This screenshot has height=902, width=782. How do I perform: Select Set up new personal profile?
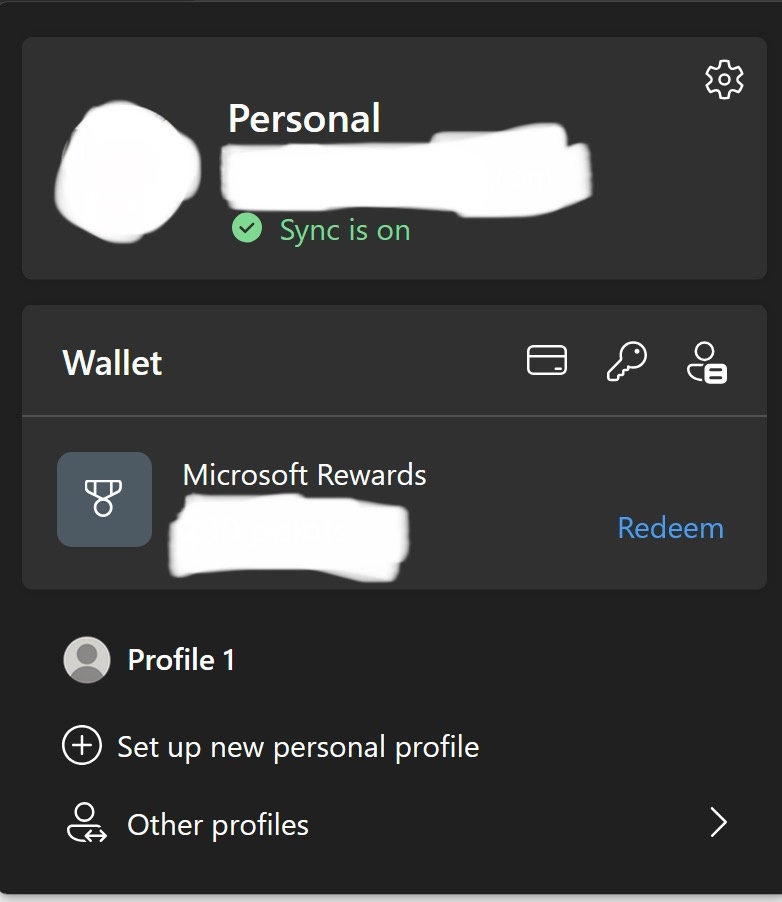click(298, 747)
